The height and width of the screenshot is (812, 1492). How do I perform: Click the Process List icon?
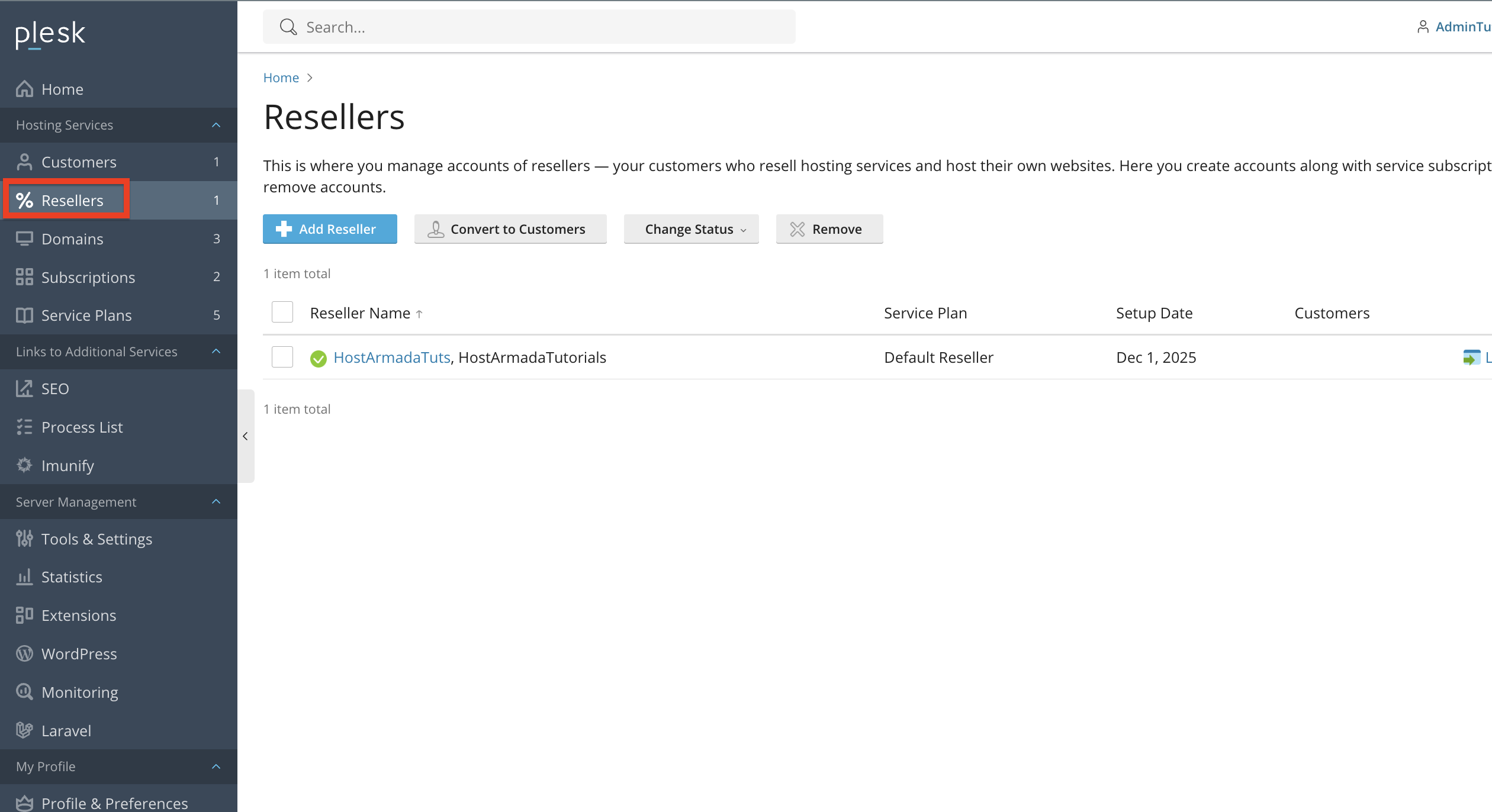point(24,427)
